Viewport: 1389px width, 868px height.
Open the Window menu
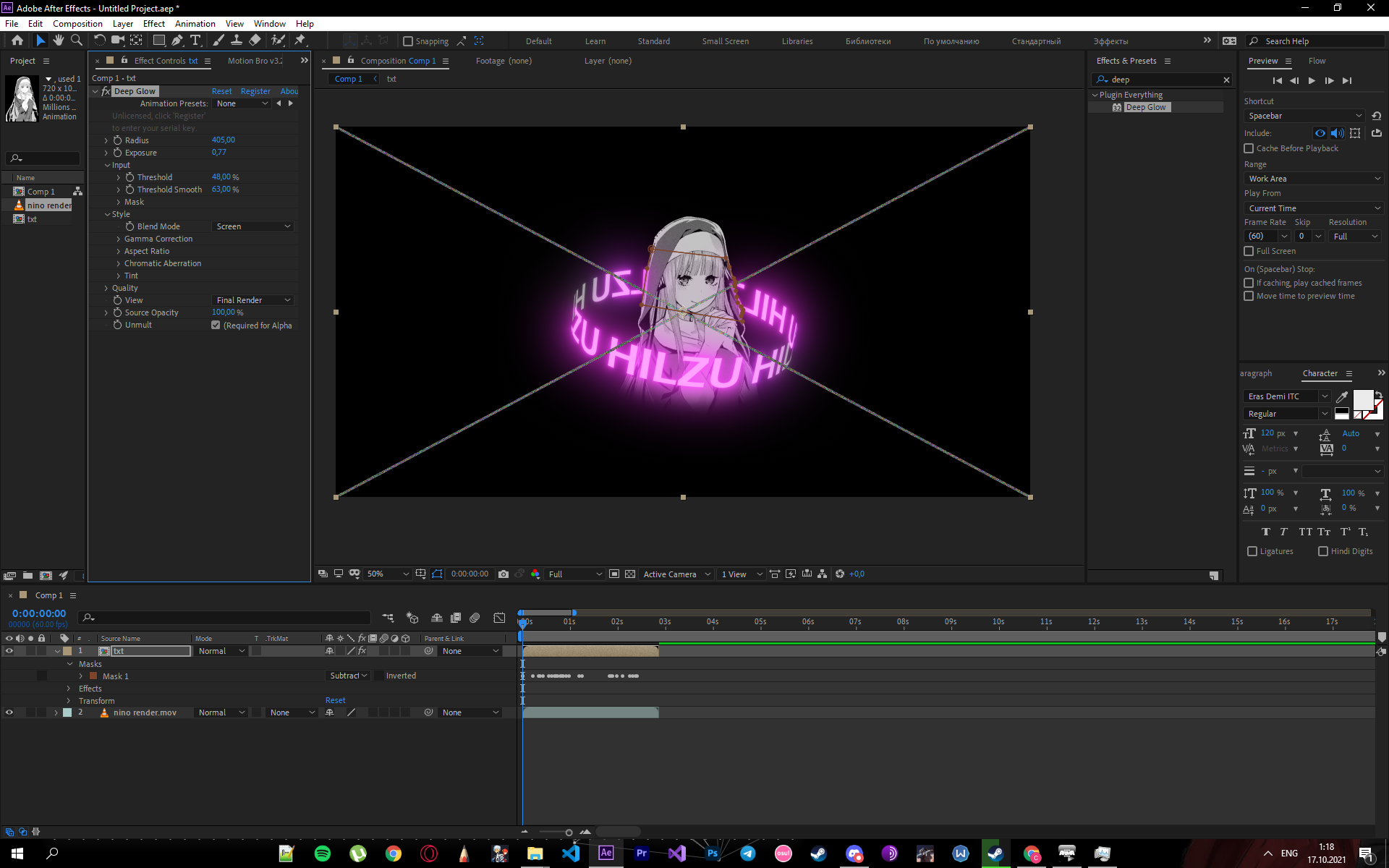pyautogui.click(x=269, y=24)
